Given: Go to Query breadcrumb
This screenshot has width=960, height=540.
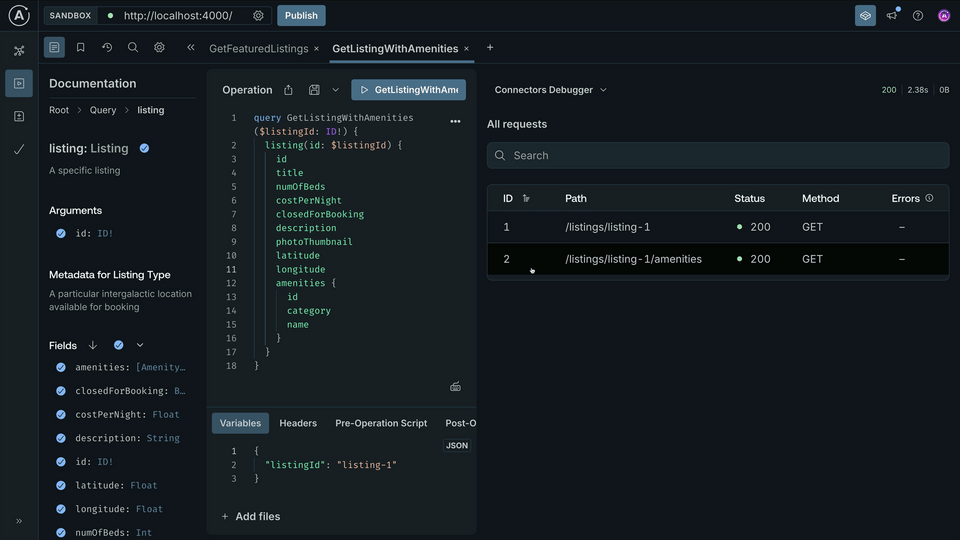Looking at the screenshot, I should 103,110.
